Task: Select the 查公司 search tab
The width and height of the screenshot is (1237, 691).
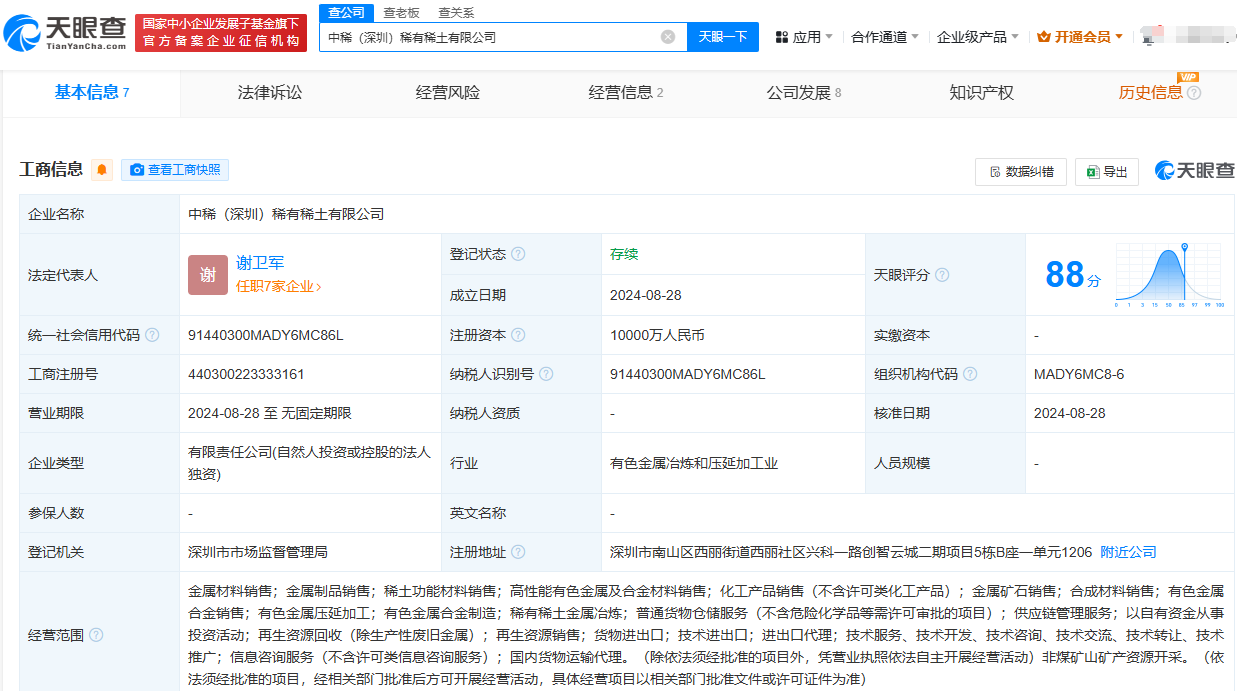Action: 347,13
